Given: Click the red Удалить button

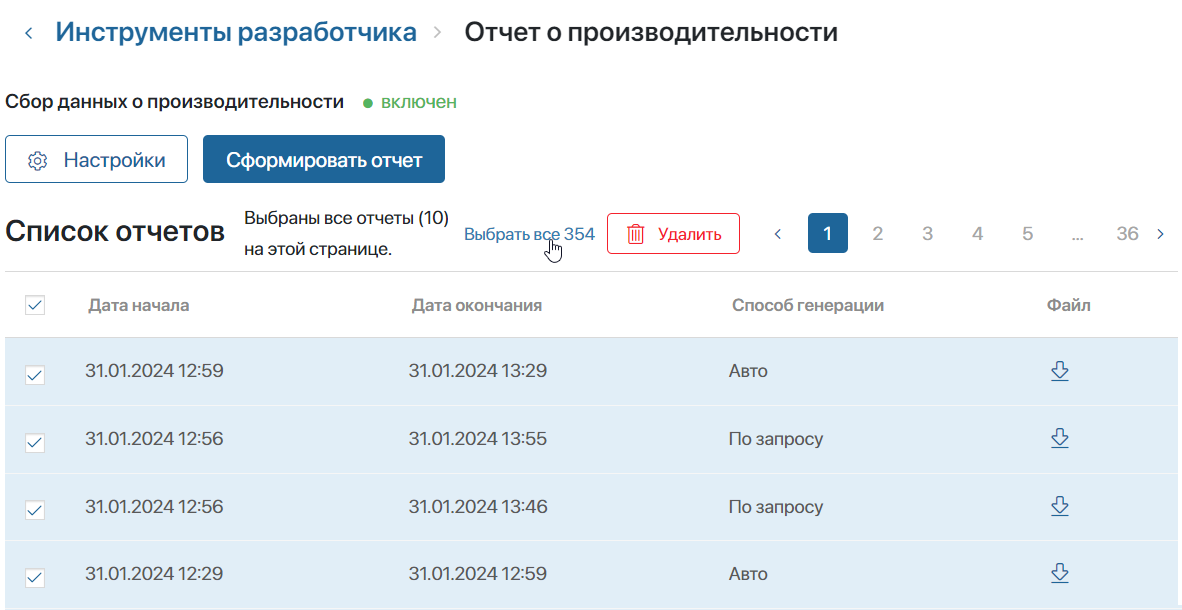Looking at the screenshot, I should click(x=673, y=234).
